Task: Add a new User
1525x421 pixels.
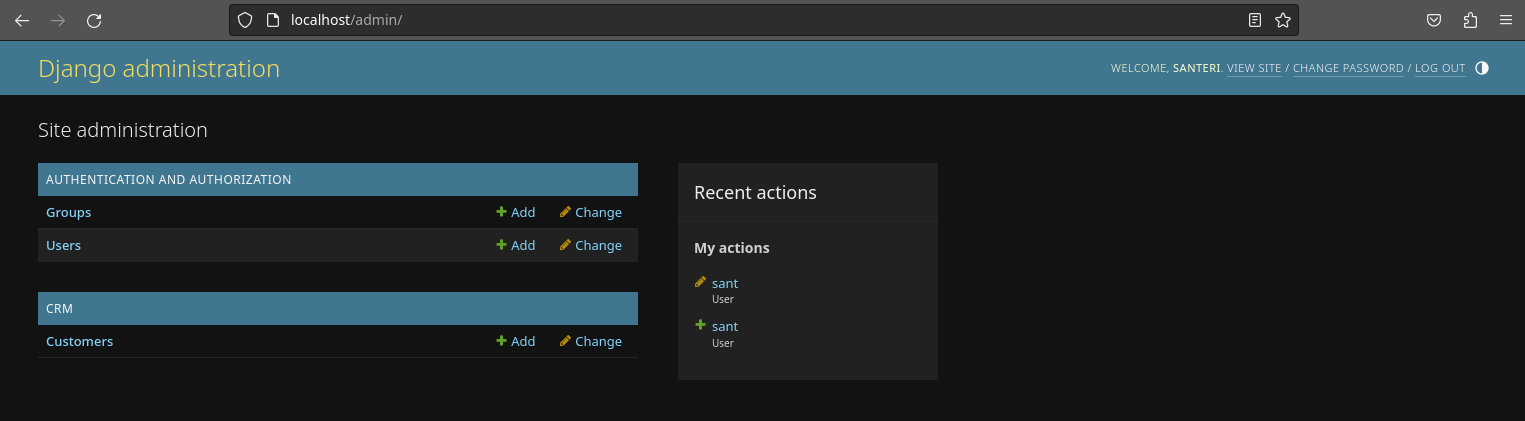Action: click(x=516, y=245)
